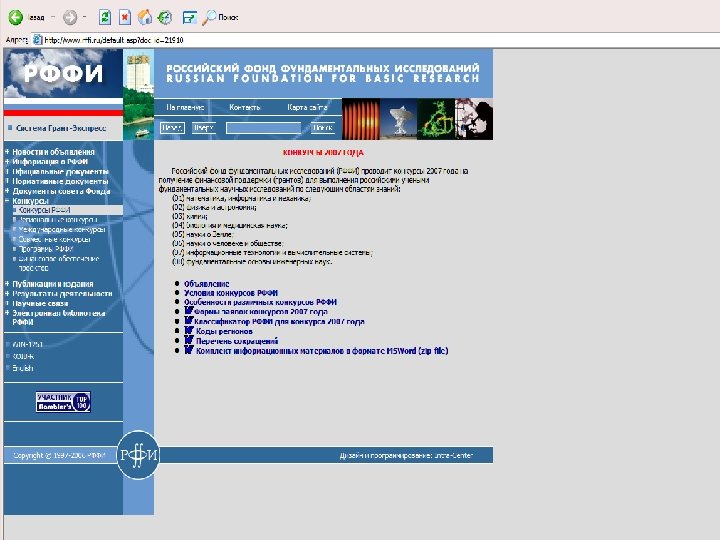Click the toolbar icon left of the magnifier
This screenshot has width=720, height=540.
pyautogui.click(x=189, y=17)
